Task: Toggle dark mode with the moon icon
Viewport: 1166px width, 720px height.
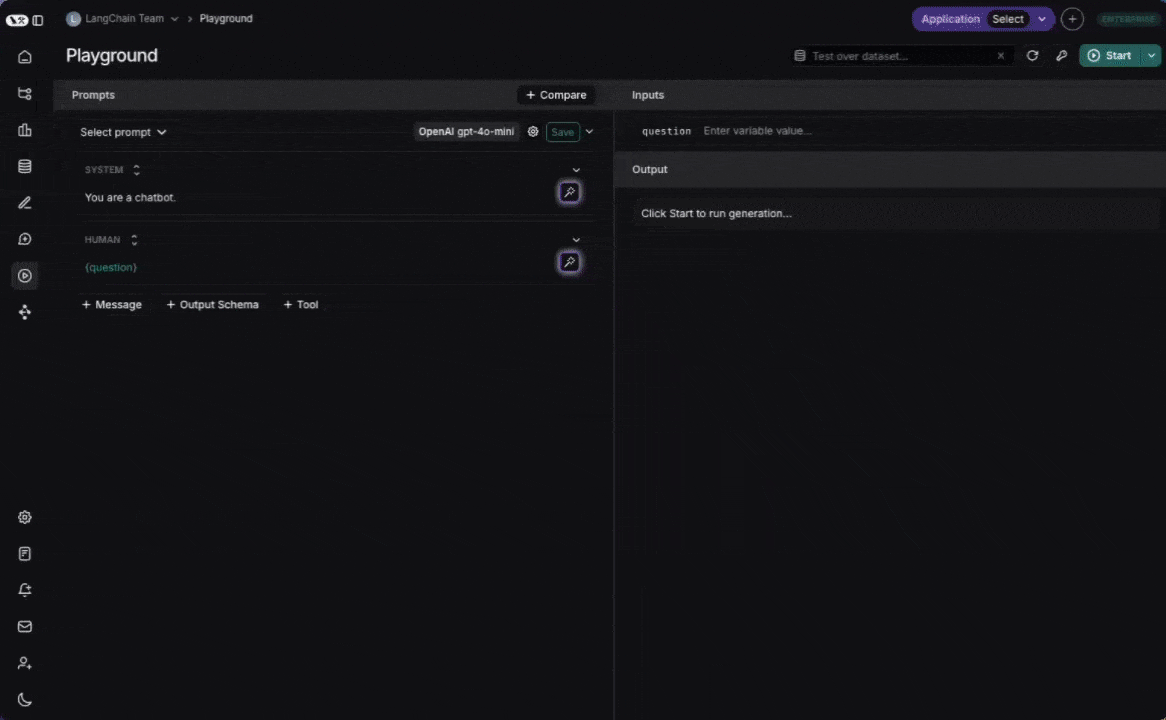Action: click(x=25, y=700)
